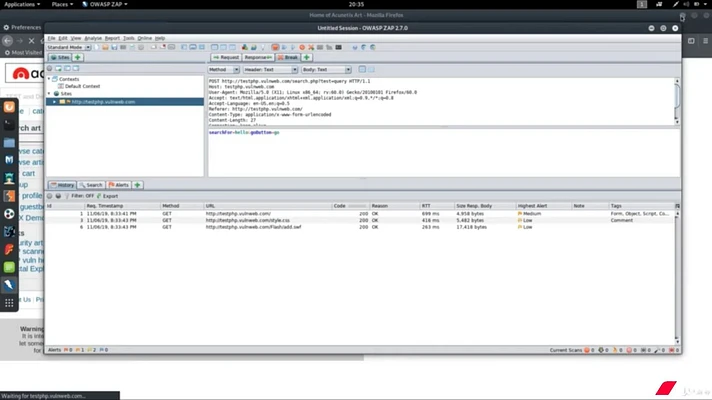Viewport: 712px width, 400px height.
Task: Click the Options gear icon in toolbar
Action: [141, 47]
